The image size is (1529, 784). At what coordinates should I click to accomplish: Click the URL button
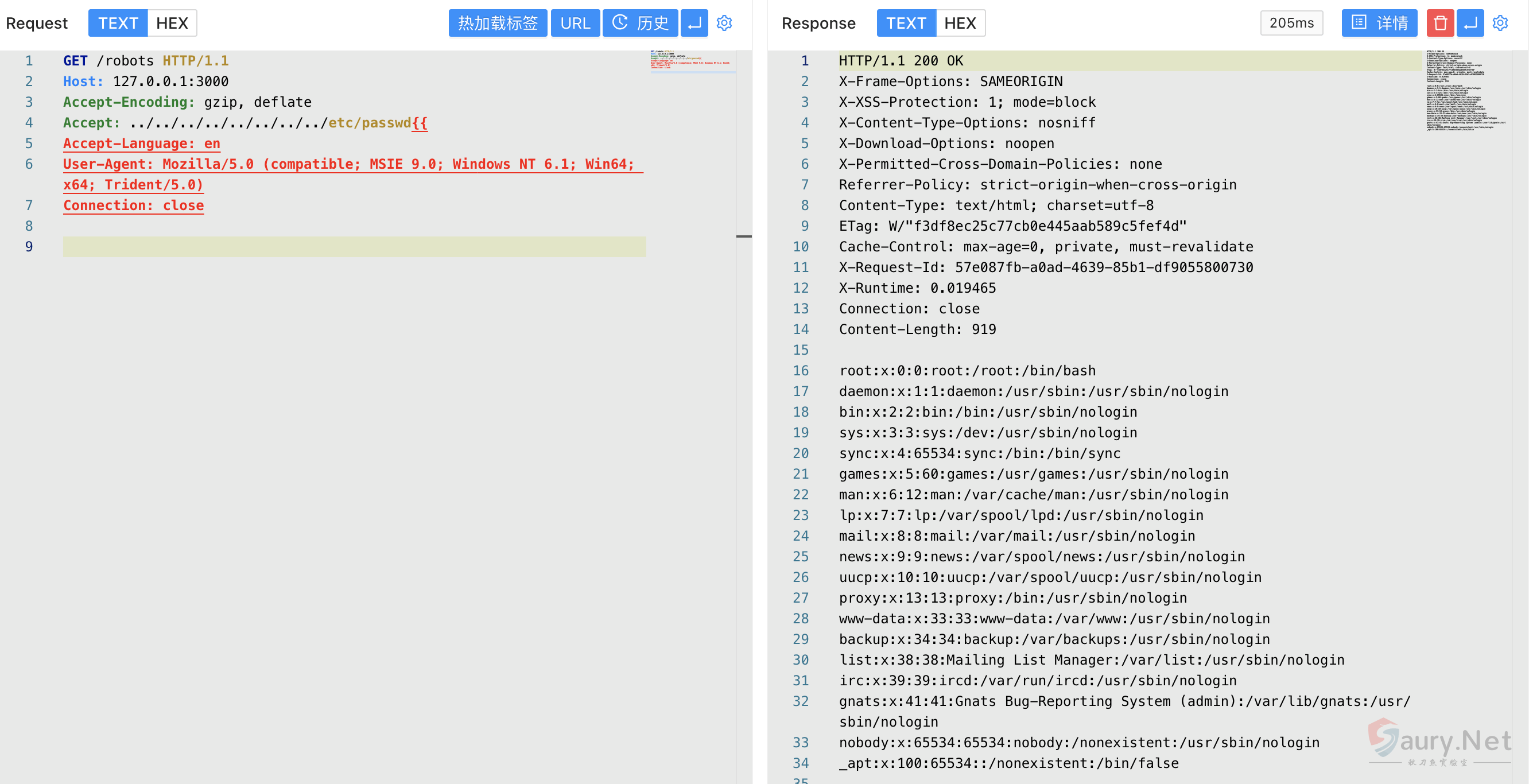pyautogui.click(x=575, y=23)
